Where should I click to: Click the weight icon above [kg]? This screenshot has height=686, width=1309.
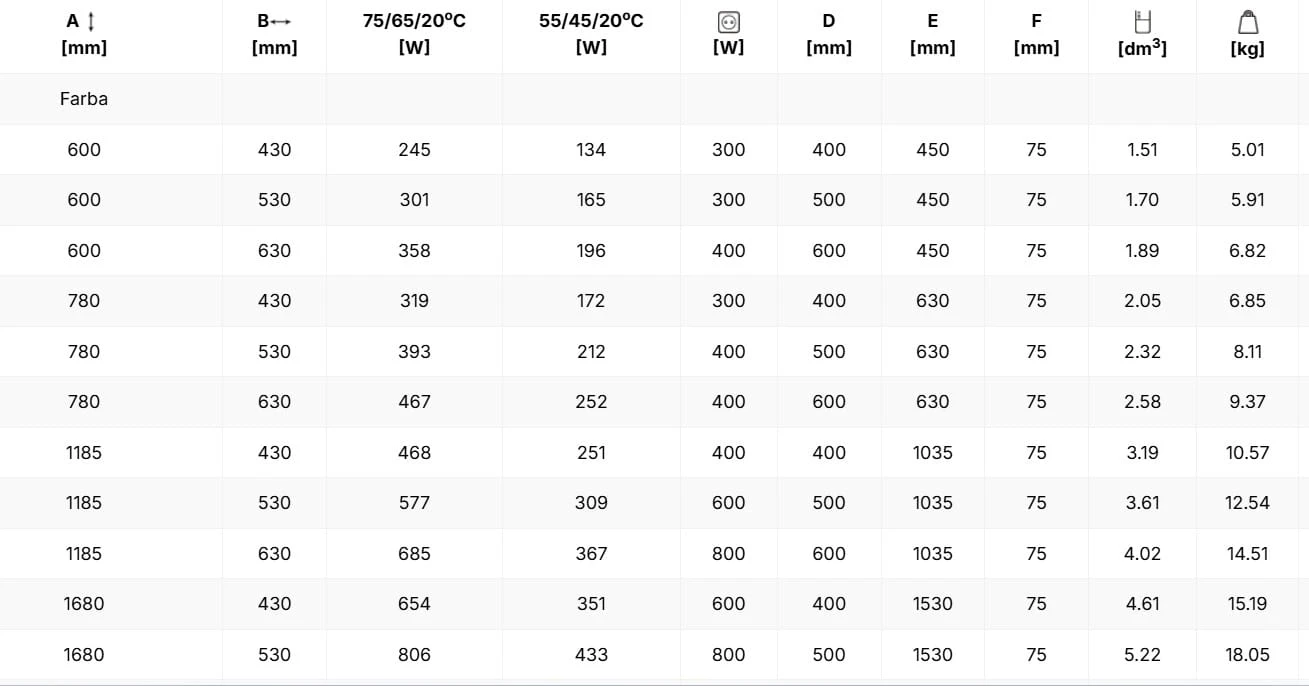tap(1247, 21)
